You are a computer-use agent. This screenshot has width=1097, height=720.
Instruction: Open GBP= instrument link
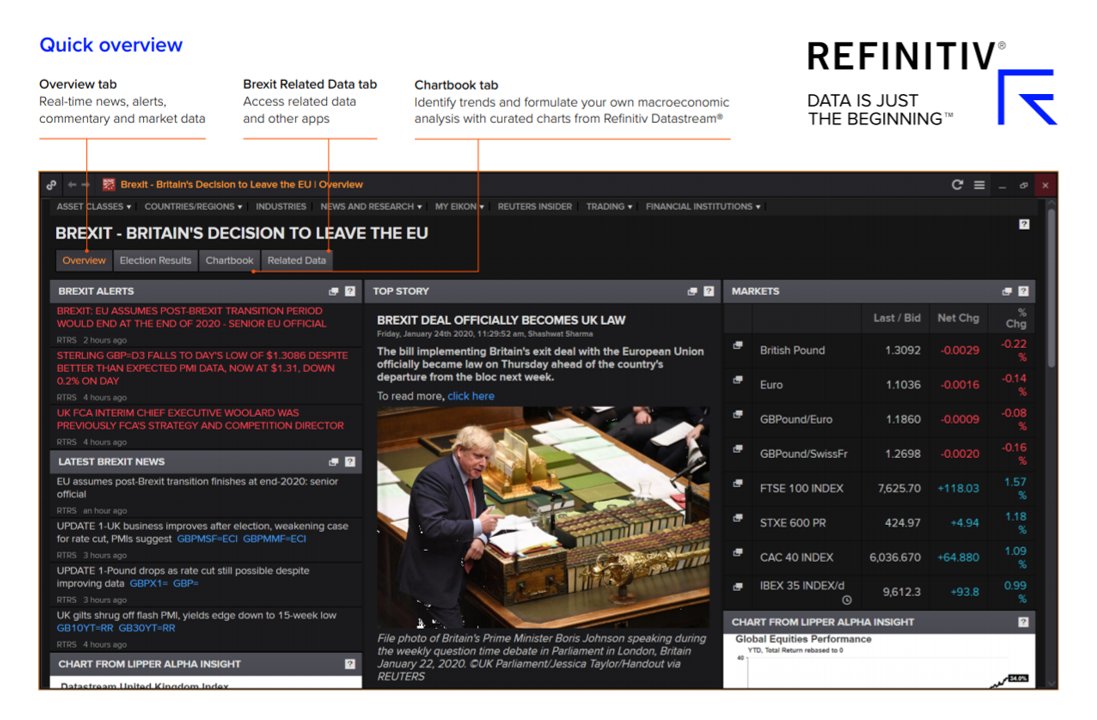pos(185,584)
